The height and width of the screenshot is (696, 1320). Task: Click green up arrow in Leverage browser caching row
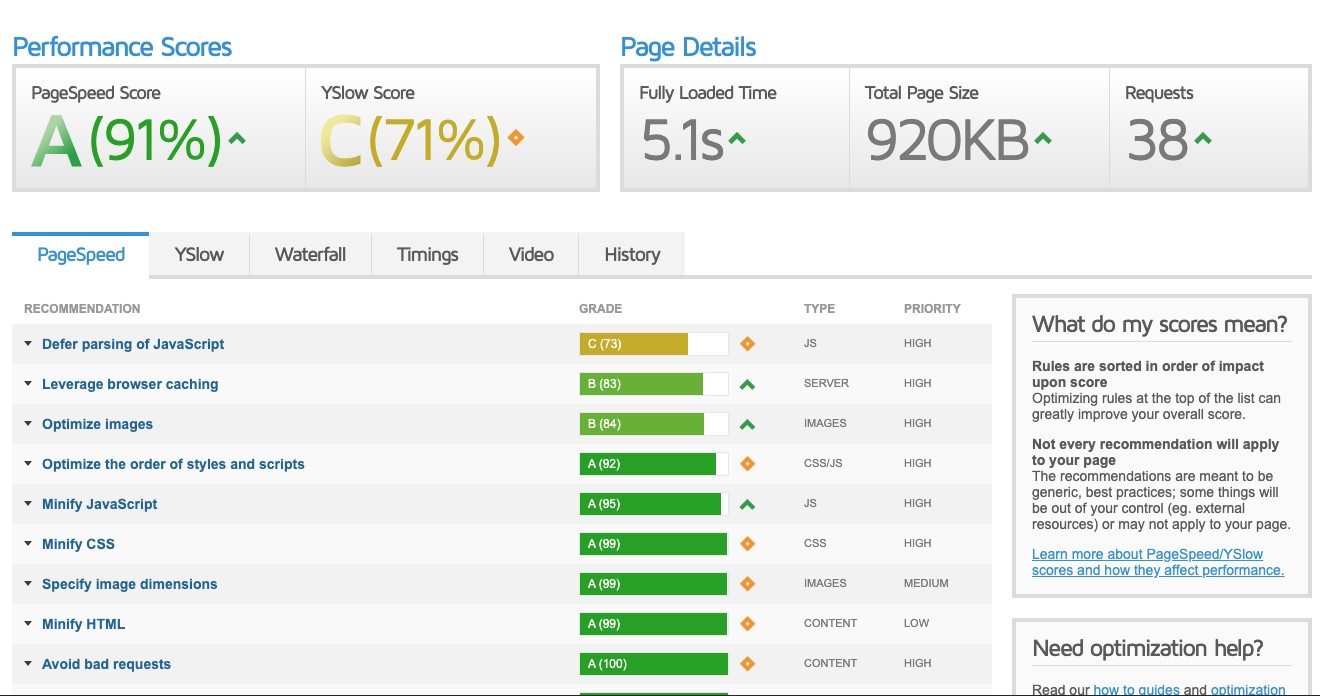coord(747,384)
